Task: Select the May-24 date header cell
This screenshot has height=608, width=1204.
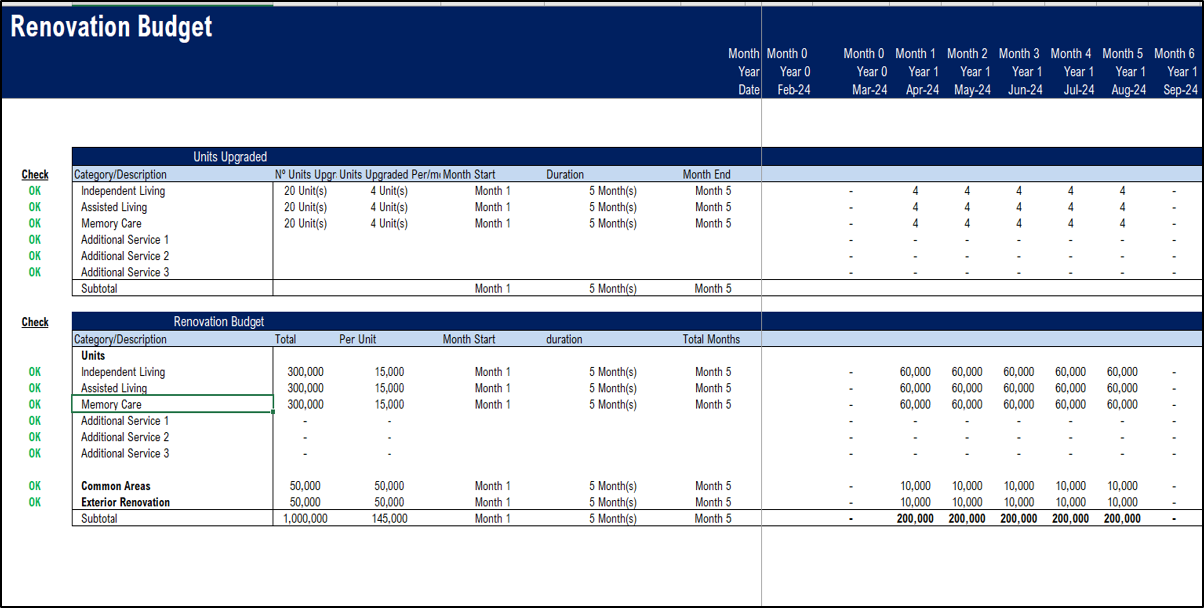Action: (x=973, y=90)
